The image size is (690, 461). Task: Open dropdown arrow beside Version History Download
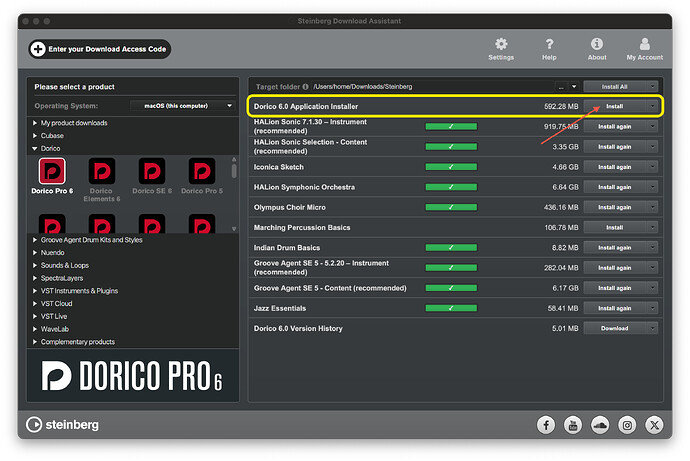[x=652, y=328]
